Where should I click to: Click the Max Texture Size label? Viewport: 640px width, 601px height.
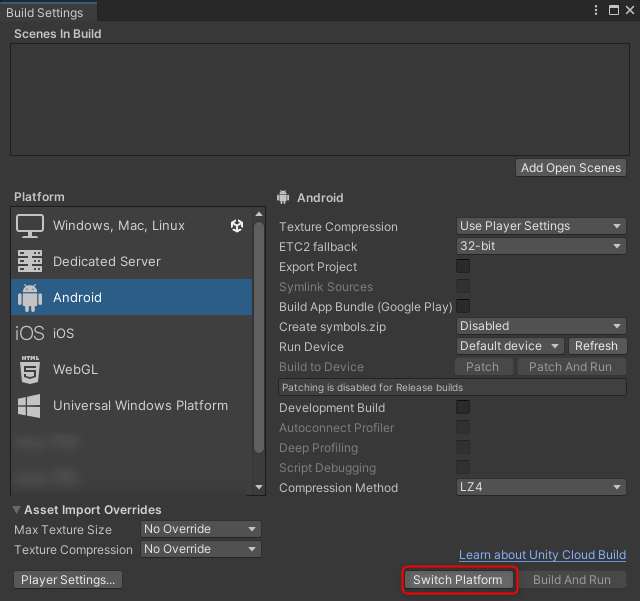(63, 530)
